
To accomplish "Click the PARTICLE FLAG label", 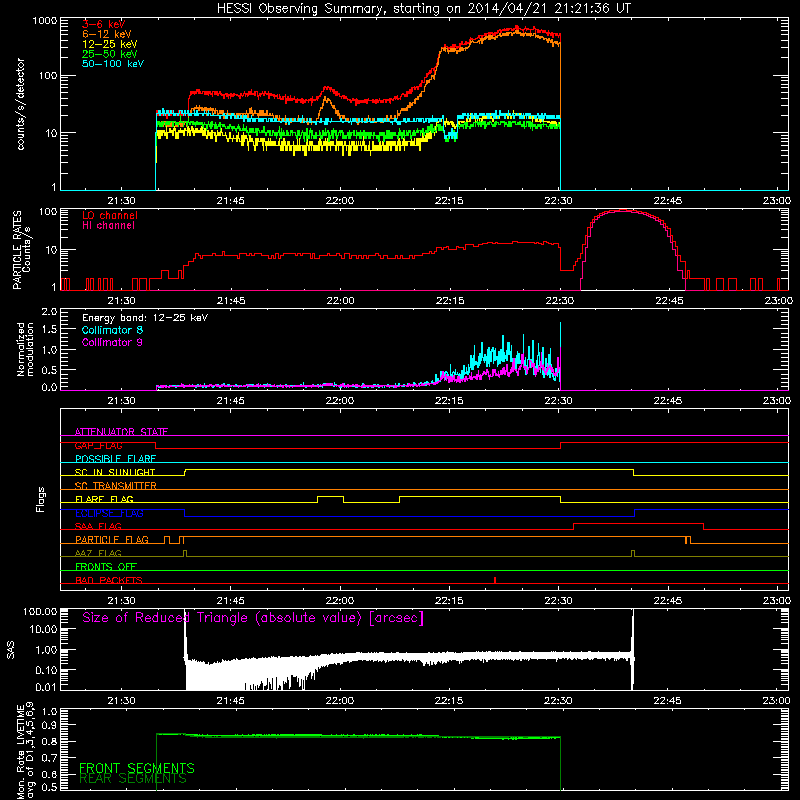I will [x=112, y=539].
